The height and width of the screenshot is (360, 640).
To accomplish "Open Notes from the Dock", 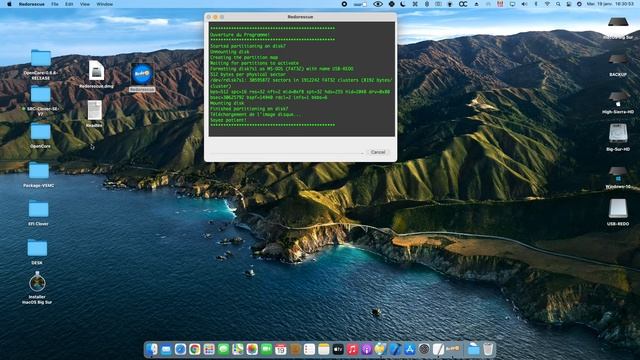I will [324, 349].
